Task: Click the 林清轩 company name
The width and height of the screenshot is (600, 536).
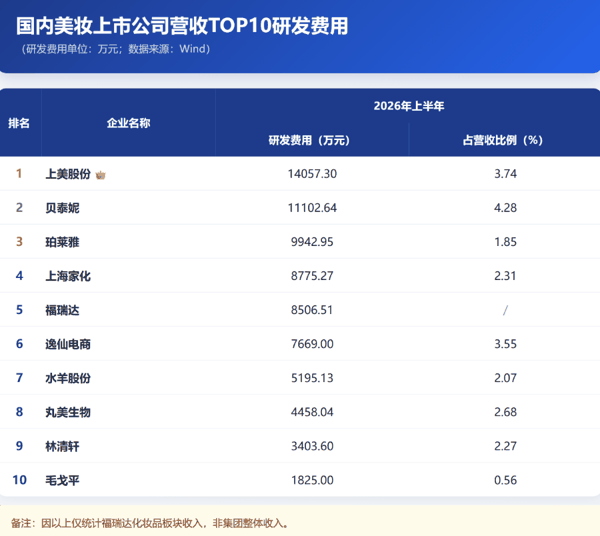Action: 62,446
